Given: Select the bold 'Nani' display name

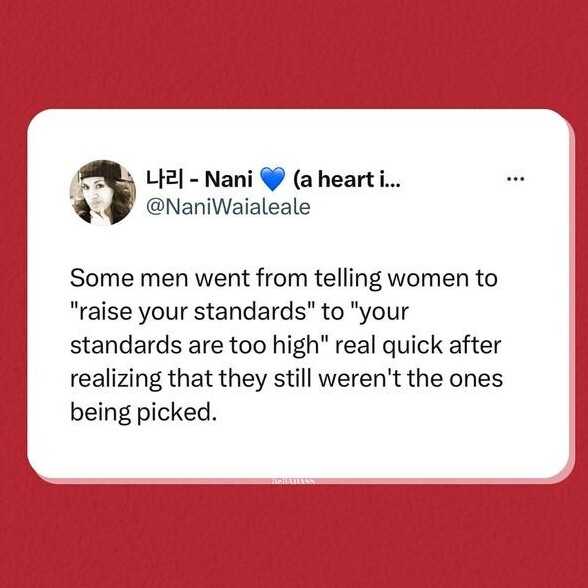Looking at the screenshot, I should (229, 179).
